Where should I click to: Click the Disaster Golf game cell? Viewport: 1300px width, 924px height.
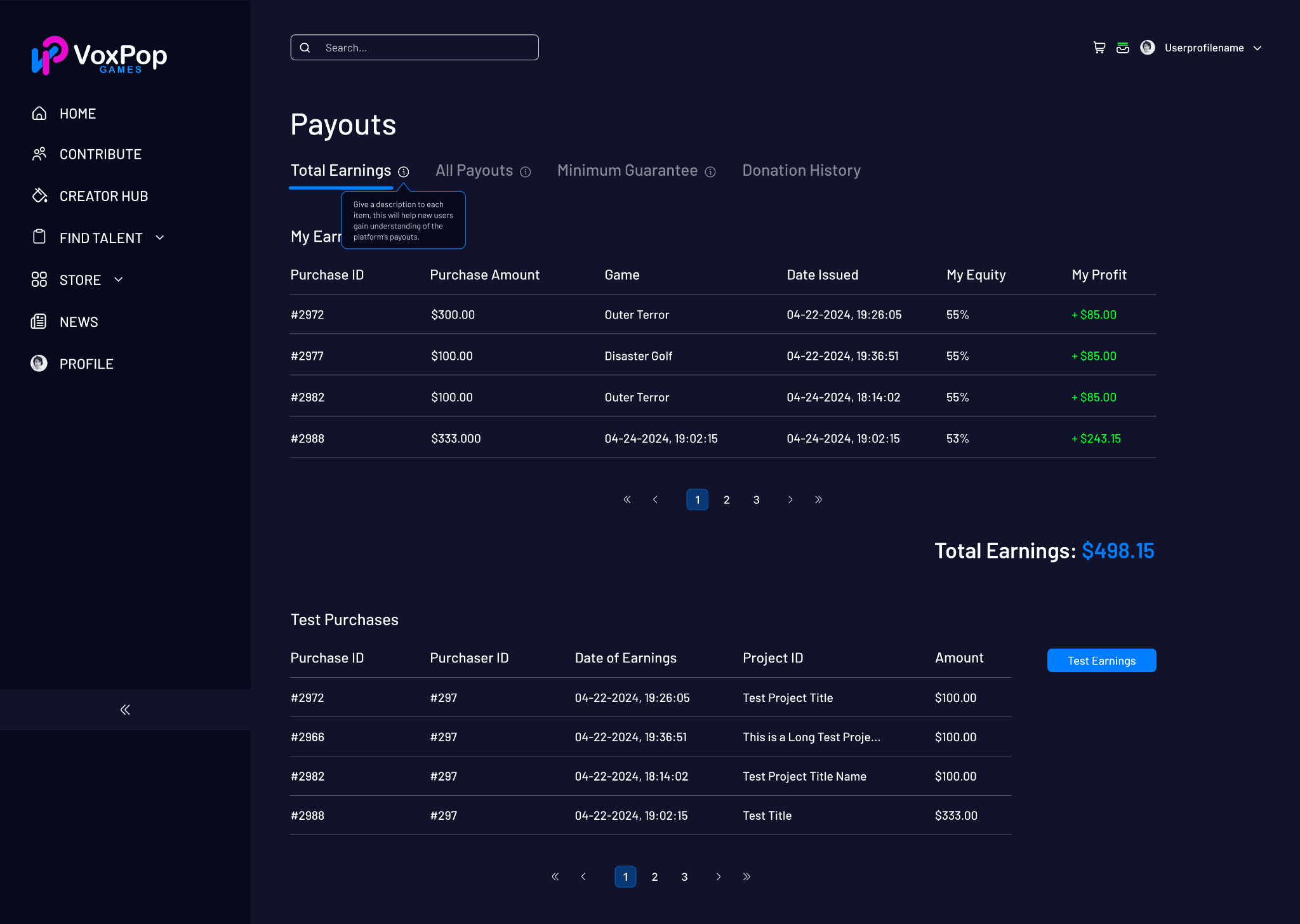(x=639, y=356)
